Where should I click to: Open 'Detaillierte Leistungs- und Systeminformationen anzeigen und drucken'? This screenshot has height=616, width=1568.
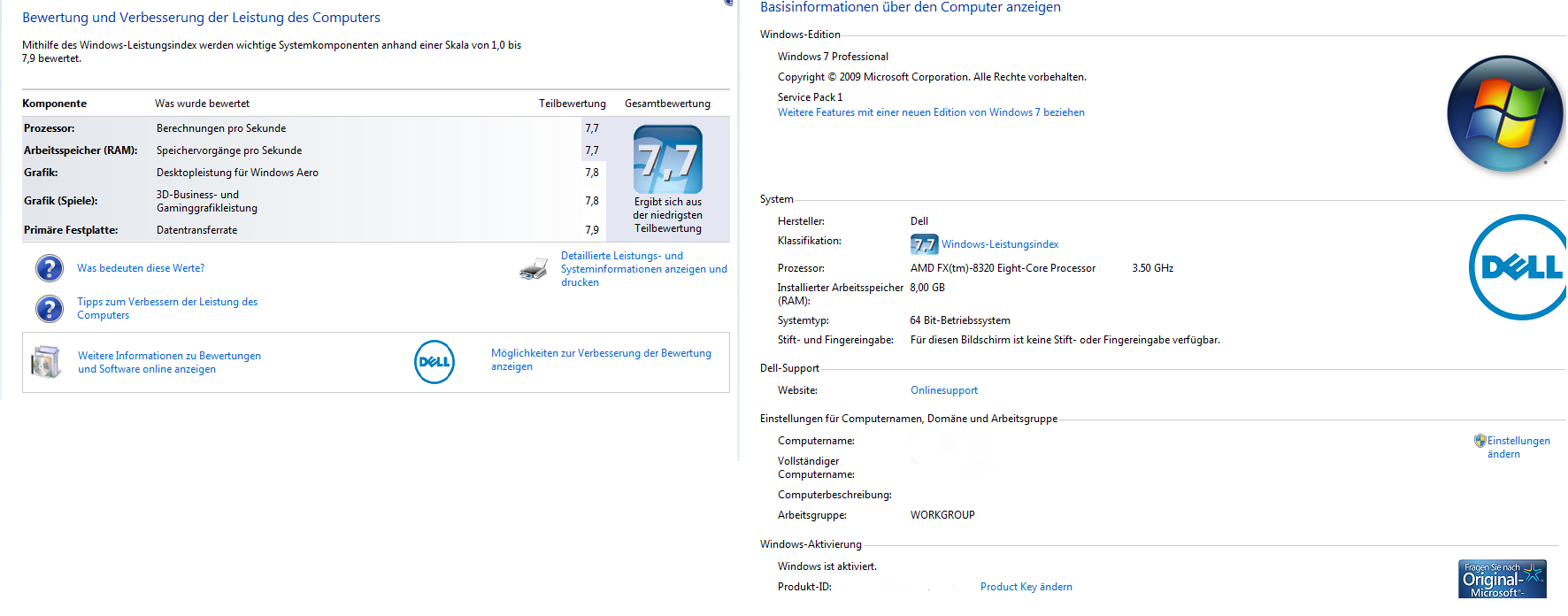click(x=644, y=269)
